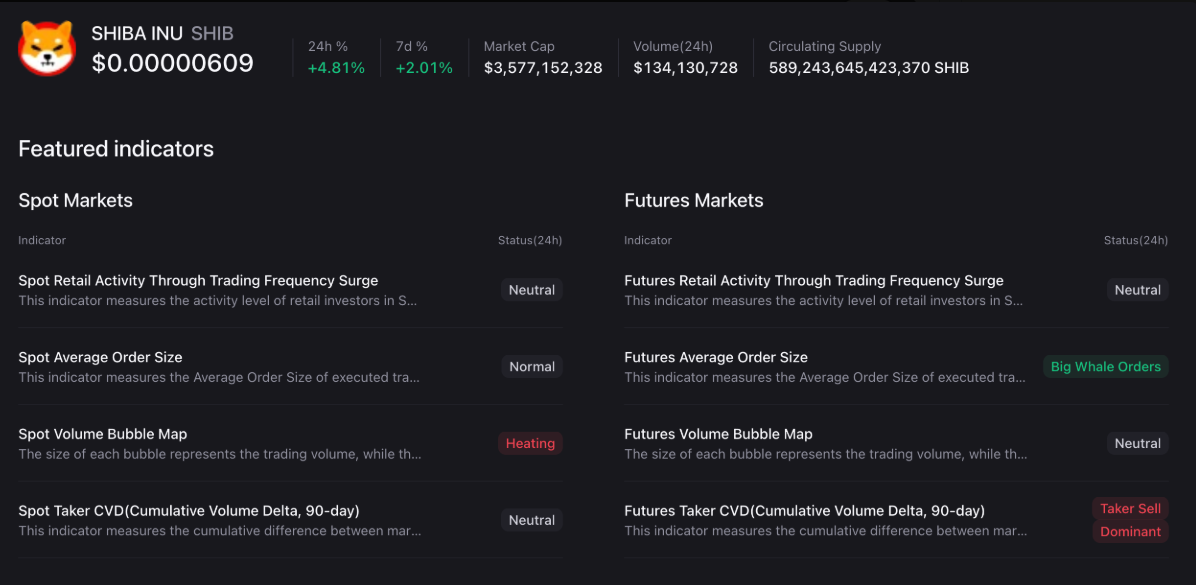Click the Taker Sell Dominant badge
Image resolution: width=1196 pixels, height=585 pixels.
pyautogui.click(x=1130, y=520)
